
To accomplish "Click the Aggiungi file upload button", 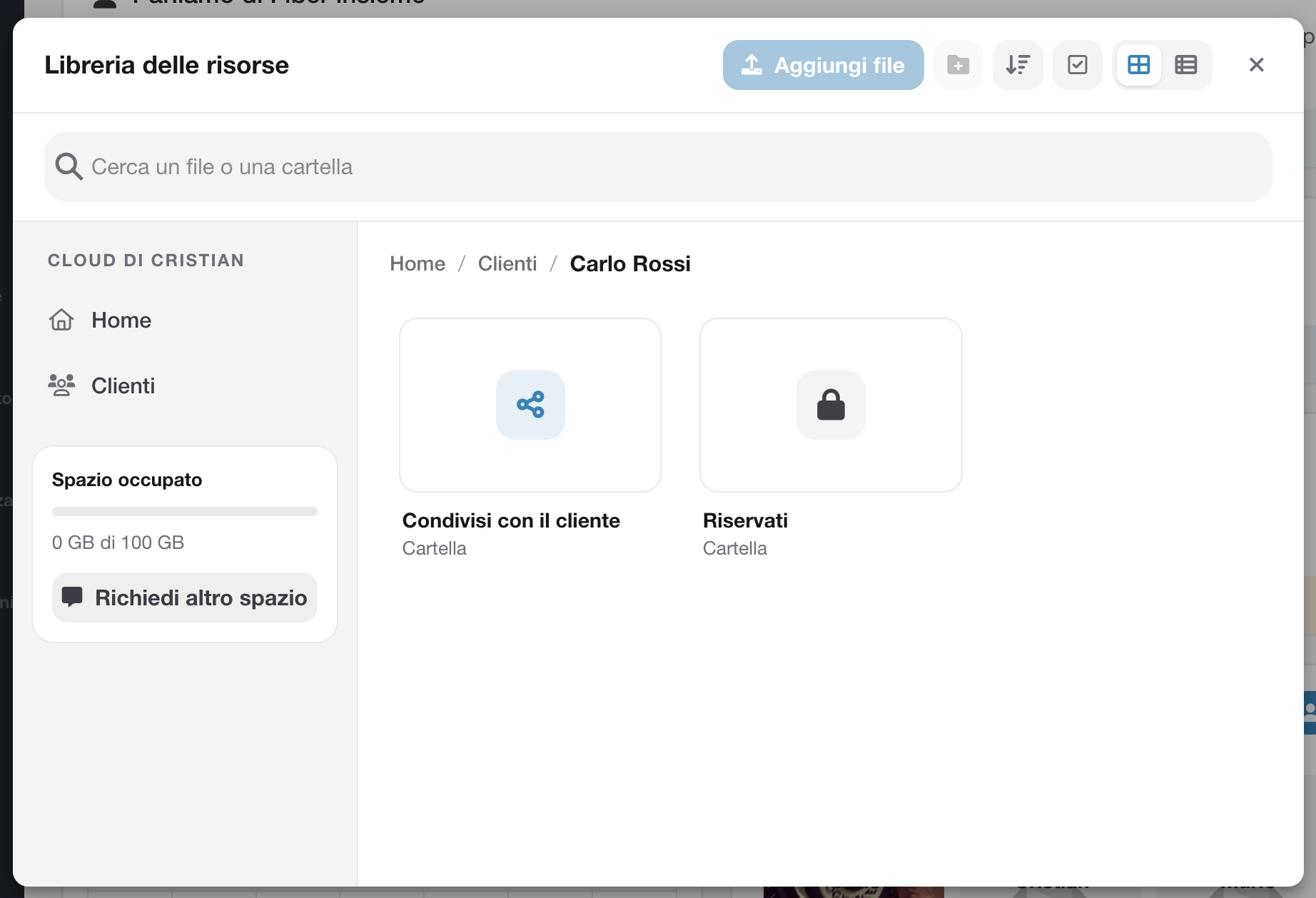I will [x=823, y=65].
